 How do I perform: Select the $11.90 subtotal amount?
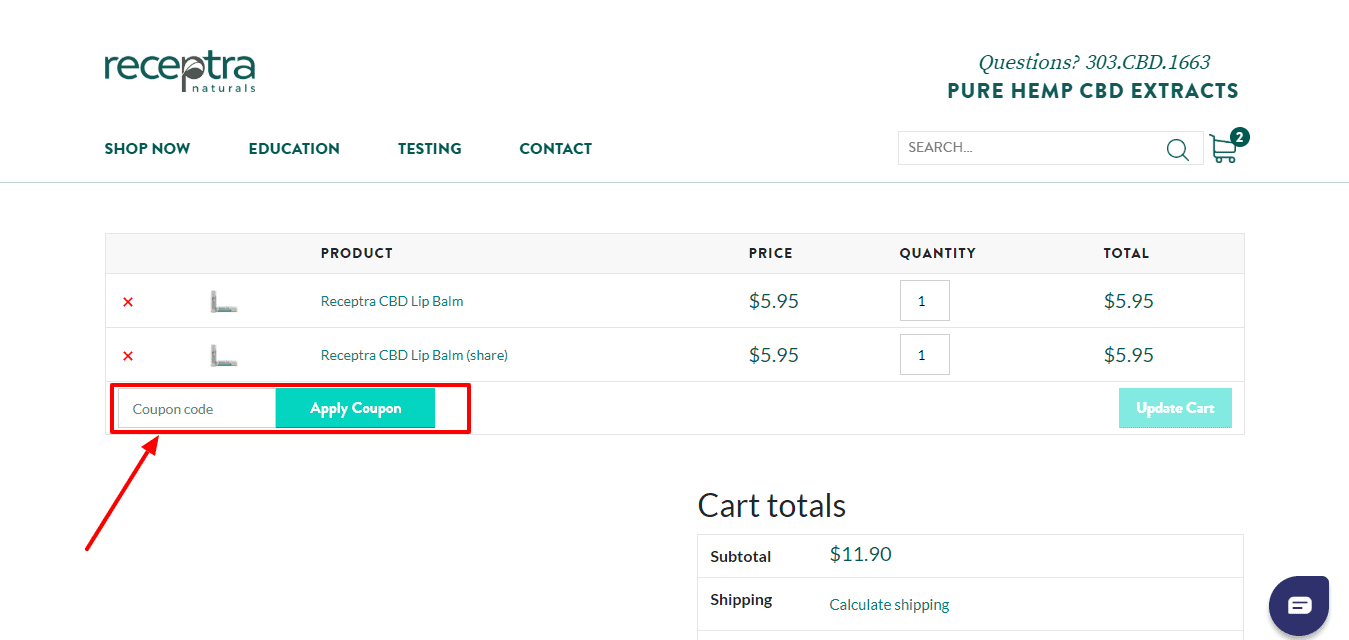coord(861,554)
